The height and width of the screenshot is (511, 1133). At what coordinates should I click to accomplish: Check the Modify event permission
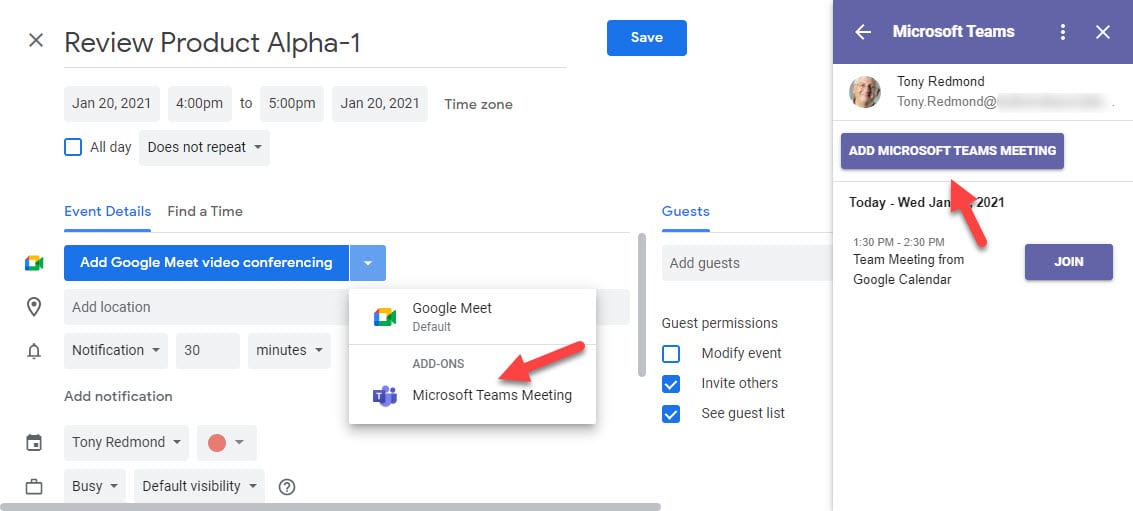tap(671, 353)
